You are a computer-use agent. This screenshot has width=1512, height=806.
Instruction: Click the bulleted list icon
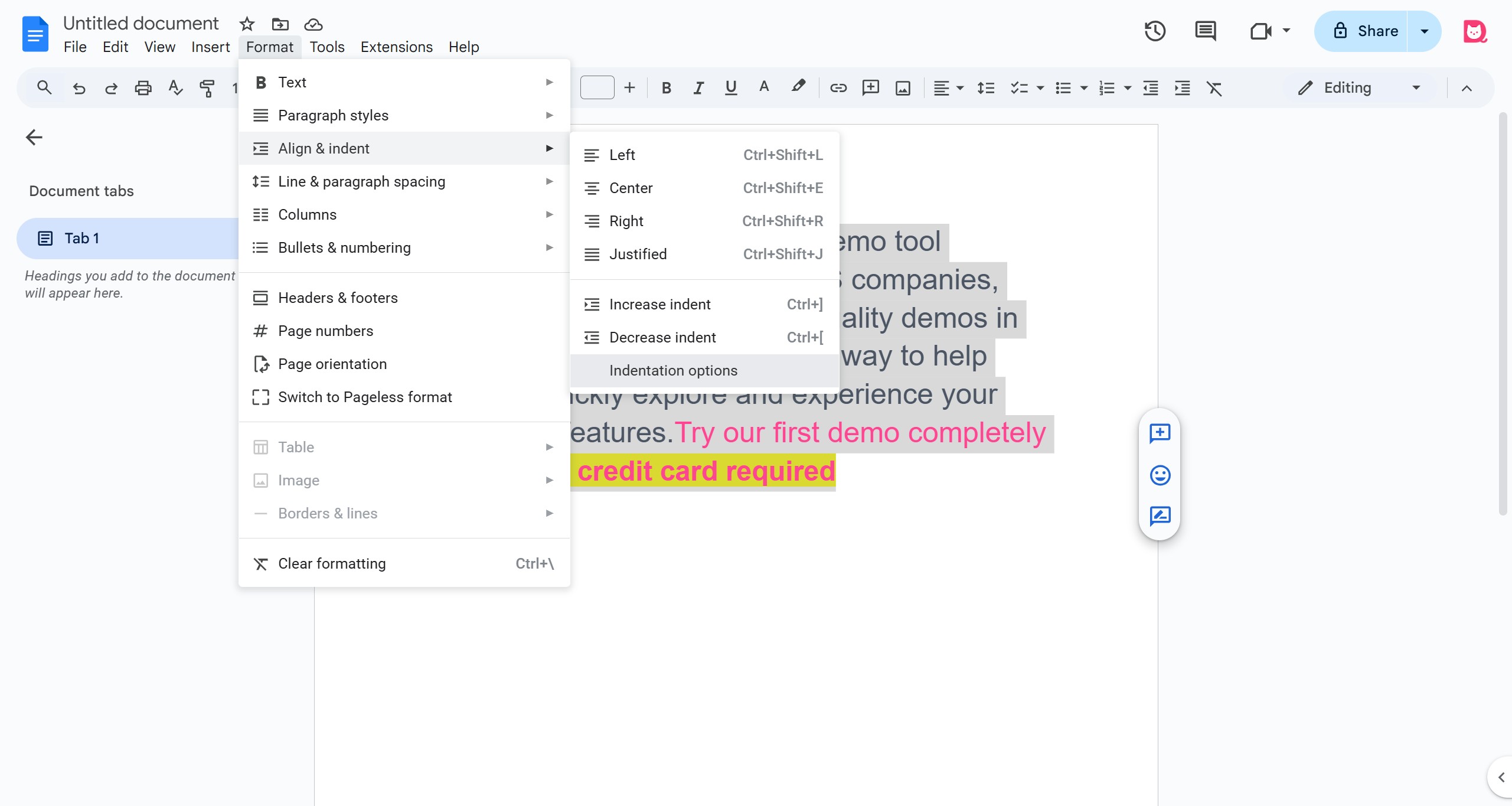1063,88
